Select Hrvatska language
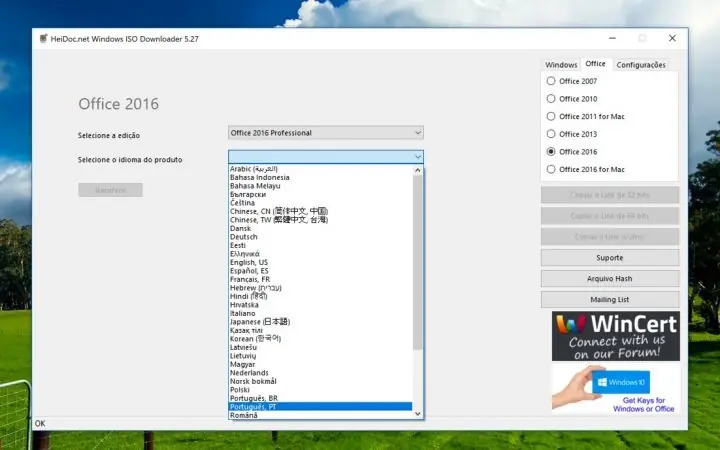The width and height of the screenshot is (720, 450). click(x=321, y=305)
